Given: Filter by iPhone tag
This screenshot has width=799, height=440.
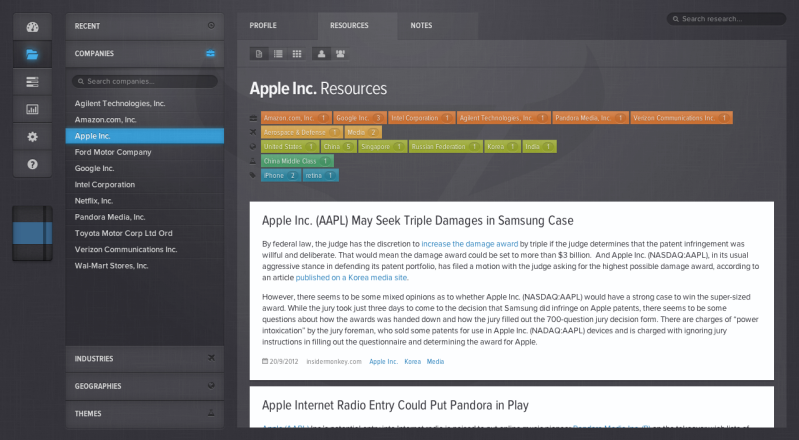Looking at the screenshot, I should (281, 175).
